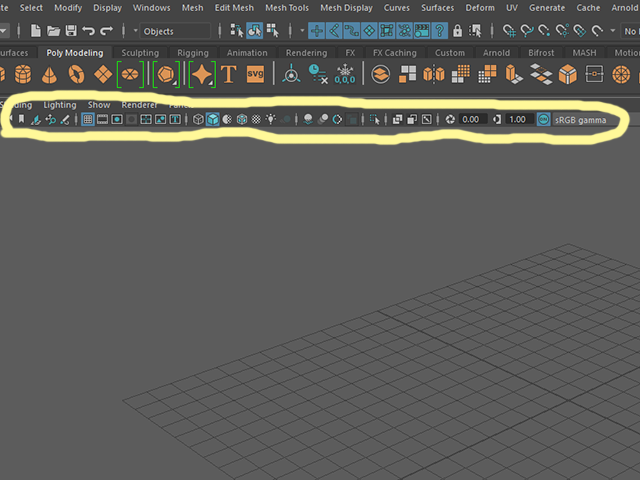Enable snap to curves magnet
Viewport: 640px width, 480px height.
(x=527, y=31)
